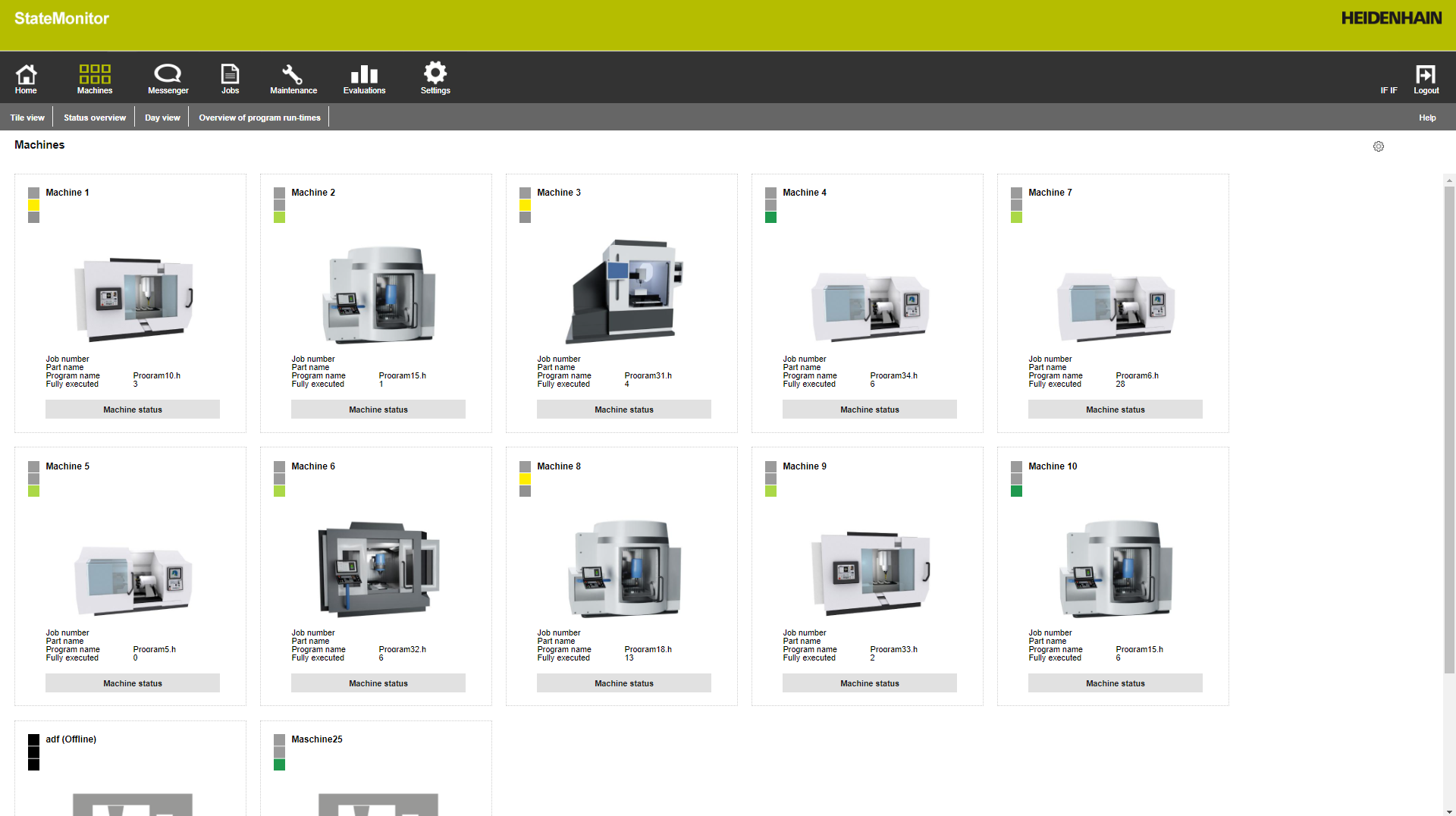Switch to the Day view tab
1456x816 pixels.
tap(162, 118)
